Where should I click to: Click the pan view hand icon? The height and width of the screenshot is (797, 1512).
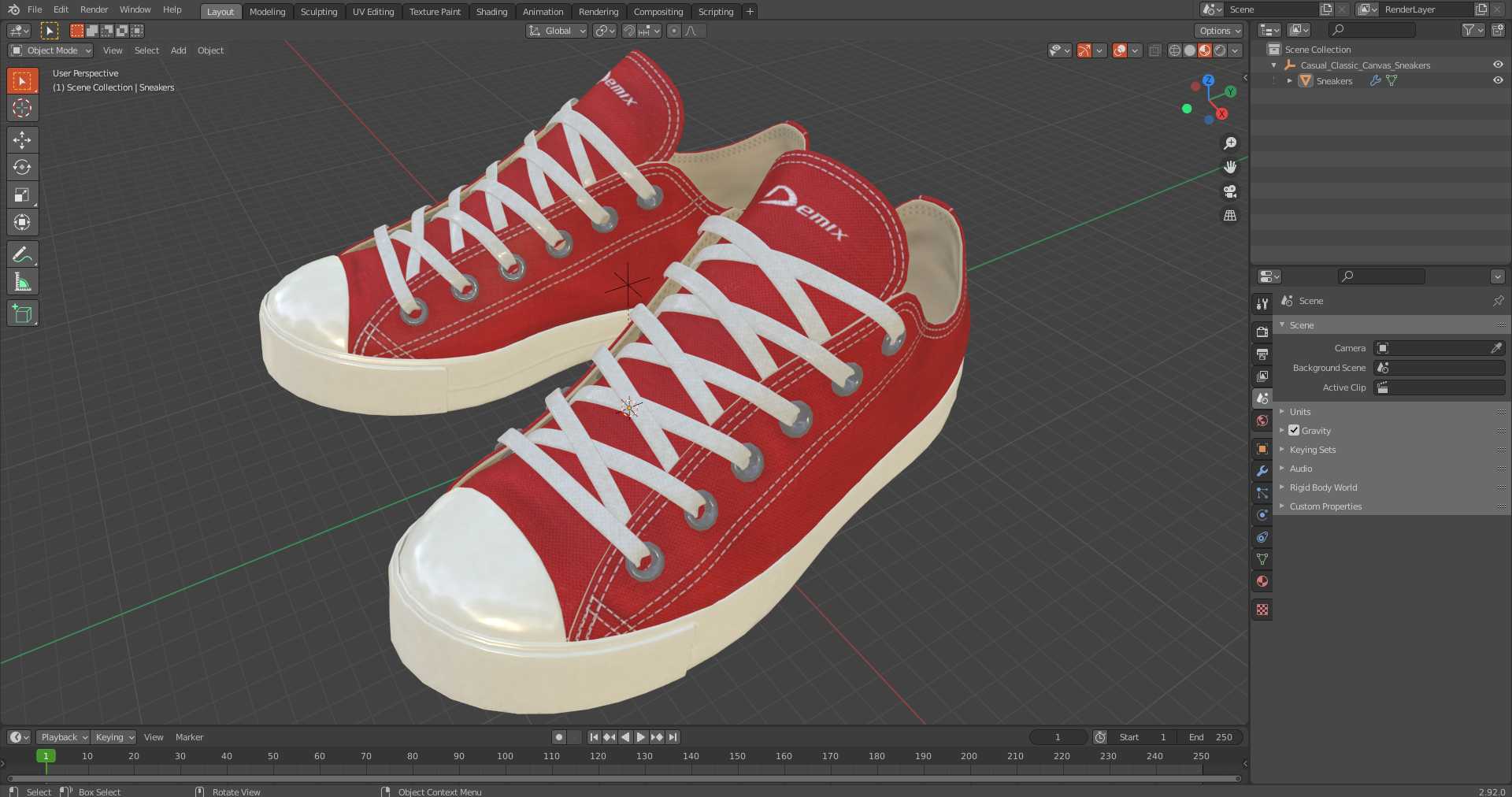pos(1230,167)
